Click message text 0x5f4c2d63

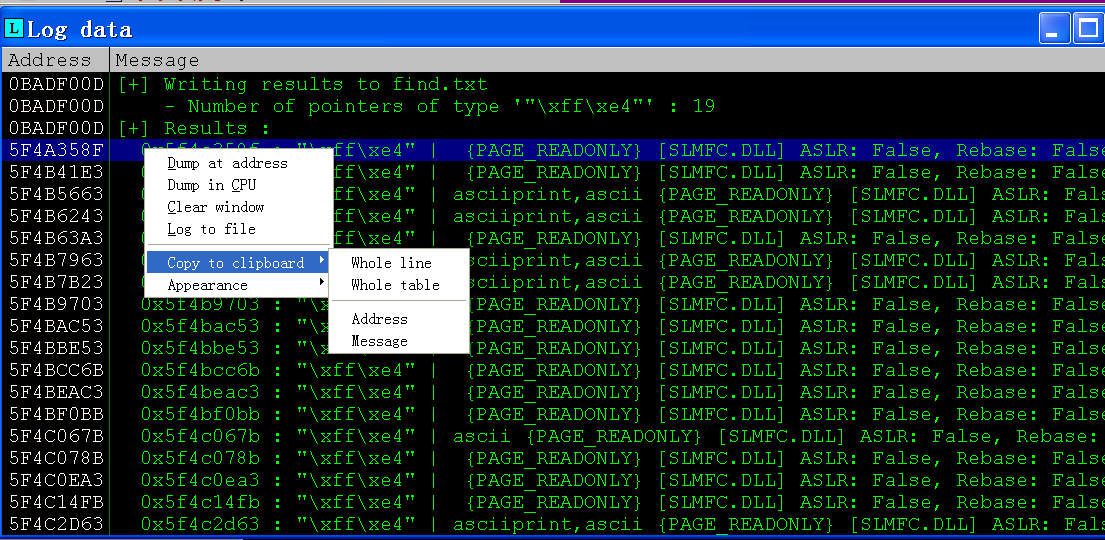click(x=200, y=524)
